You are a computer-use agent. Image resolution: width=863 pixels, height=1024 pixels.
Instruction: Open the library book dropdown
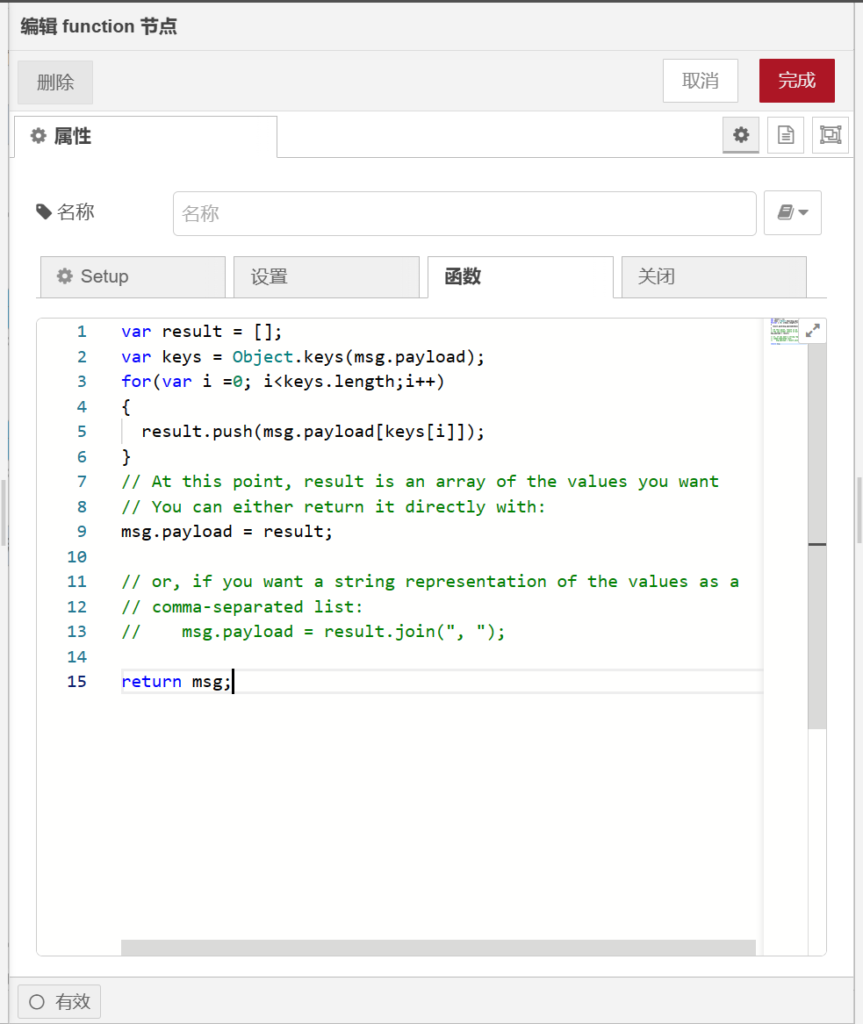[x=792, y=213]
